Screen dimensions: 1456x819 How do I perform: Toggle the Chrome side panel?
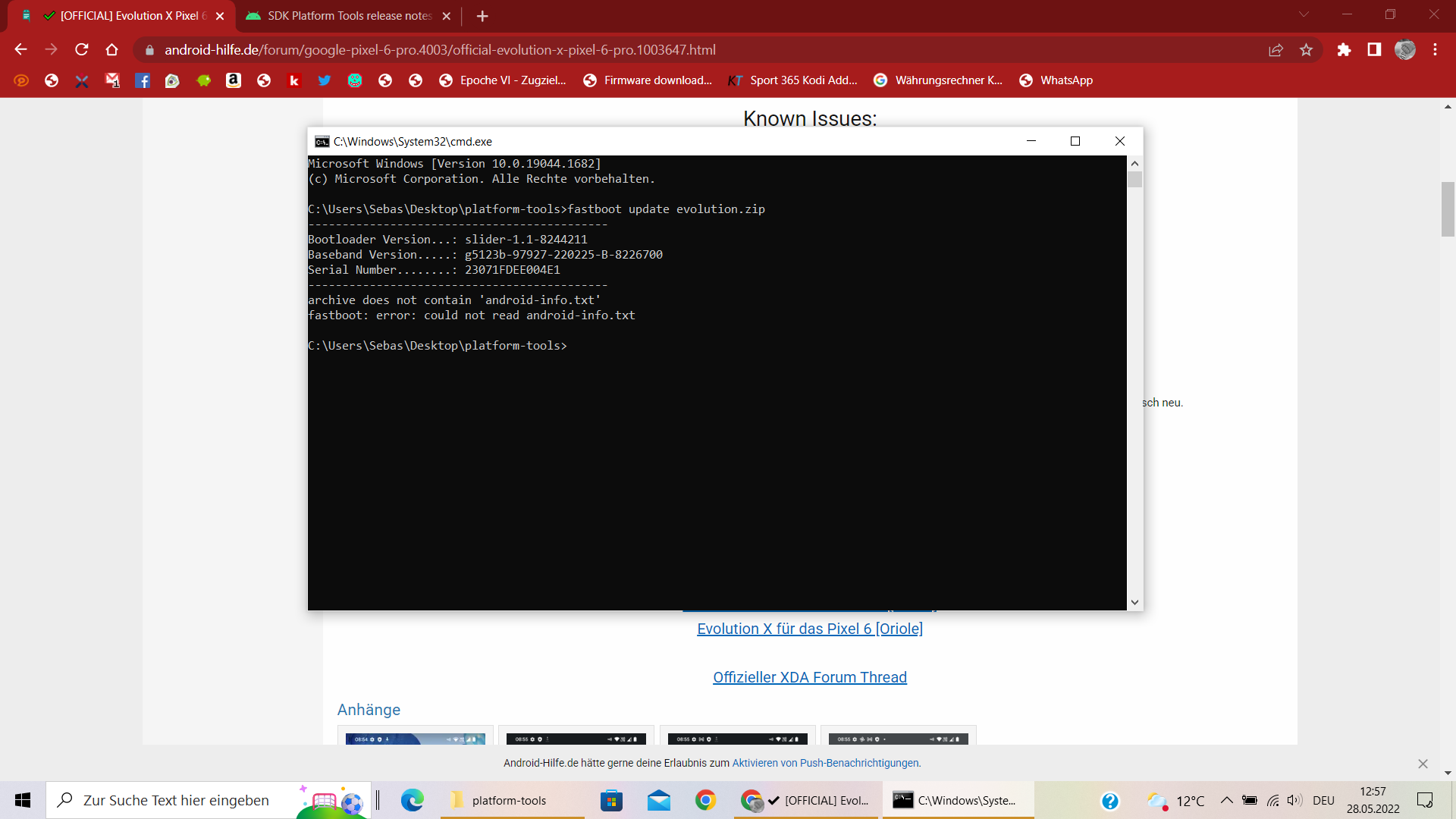[1374, 50]
